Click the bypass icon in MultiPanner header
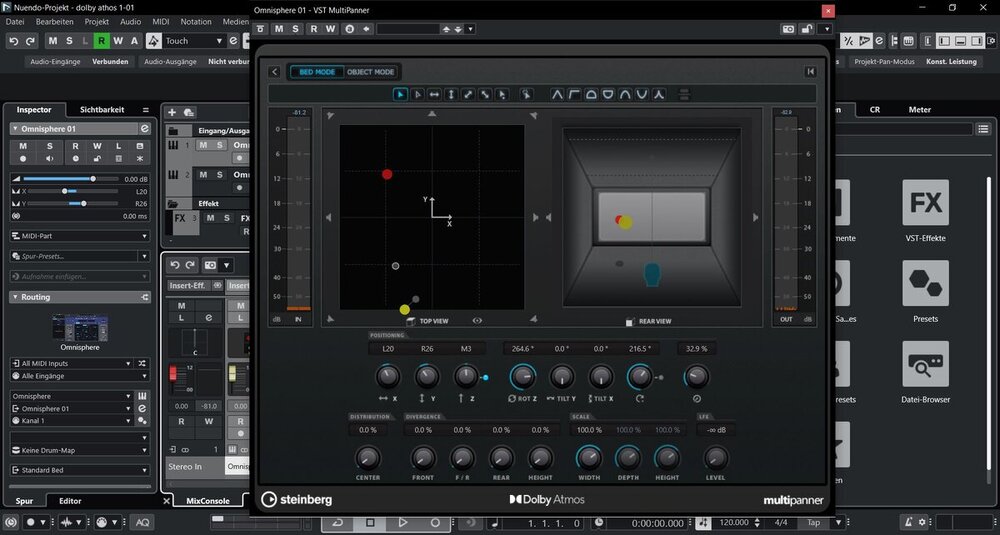 tap(261, 29)
